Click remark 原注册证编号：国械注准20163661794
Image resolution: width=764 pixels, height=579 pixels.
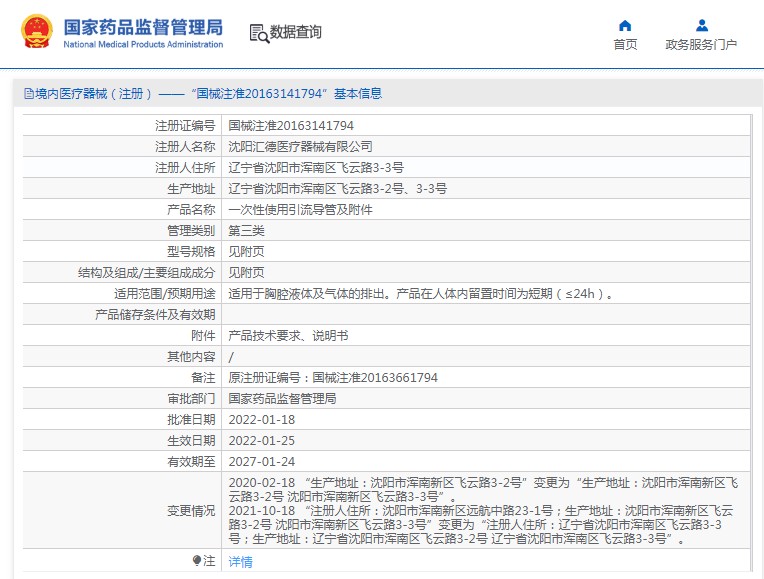coord(333,378)
